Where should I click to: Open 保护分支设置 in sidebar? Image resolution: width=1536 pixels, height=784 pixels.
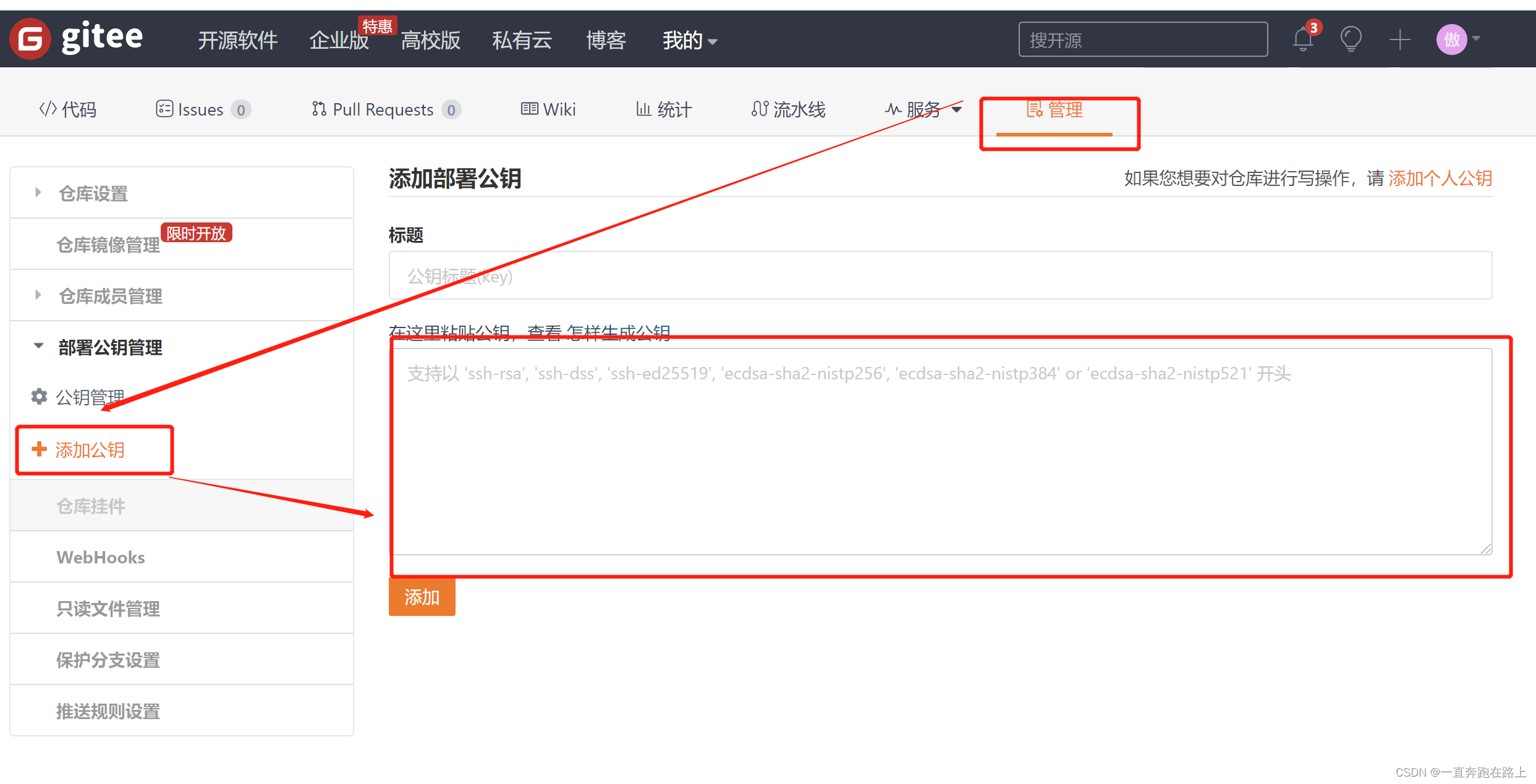[x=108, y=660]
